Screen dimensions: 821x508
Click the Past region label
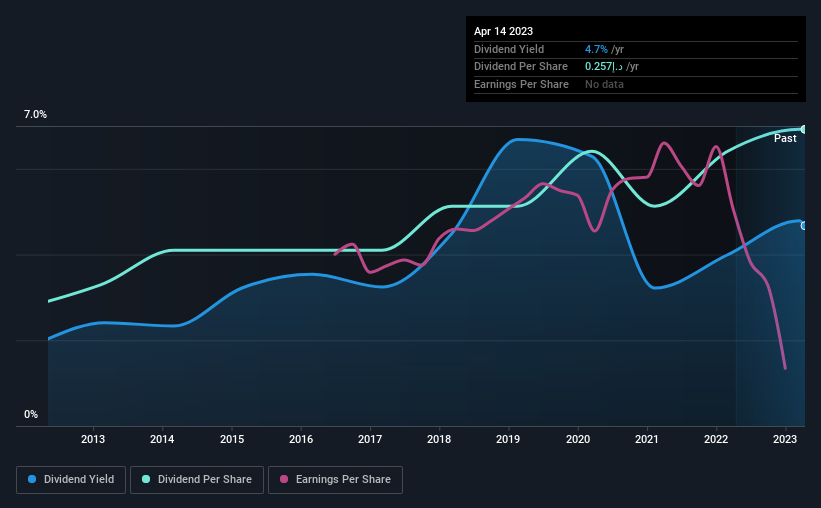point(785,138)
